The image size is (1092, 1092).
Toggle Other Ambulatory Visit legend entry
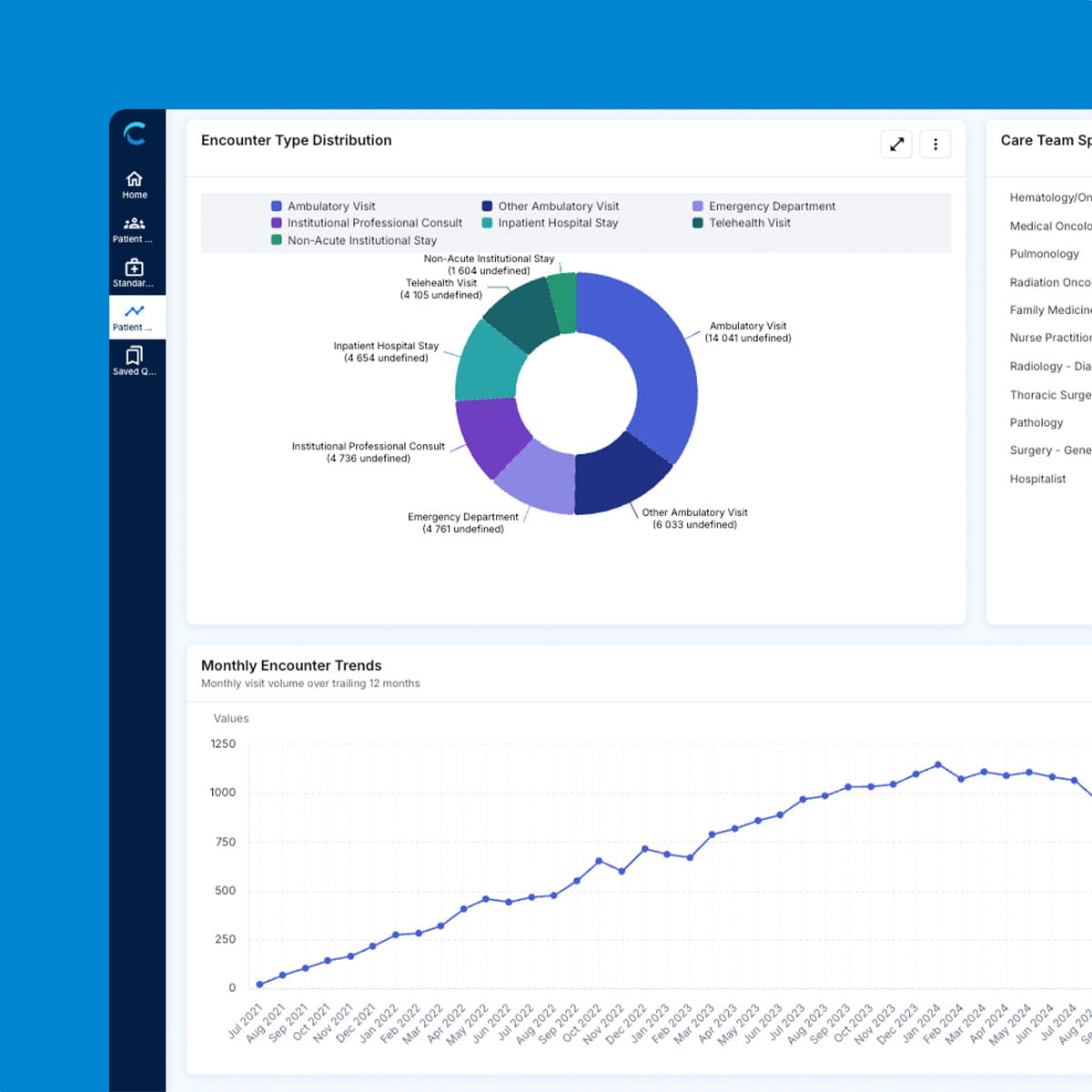551,207
